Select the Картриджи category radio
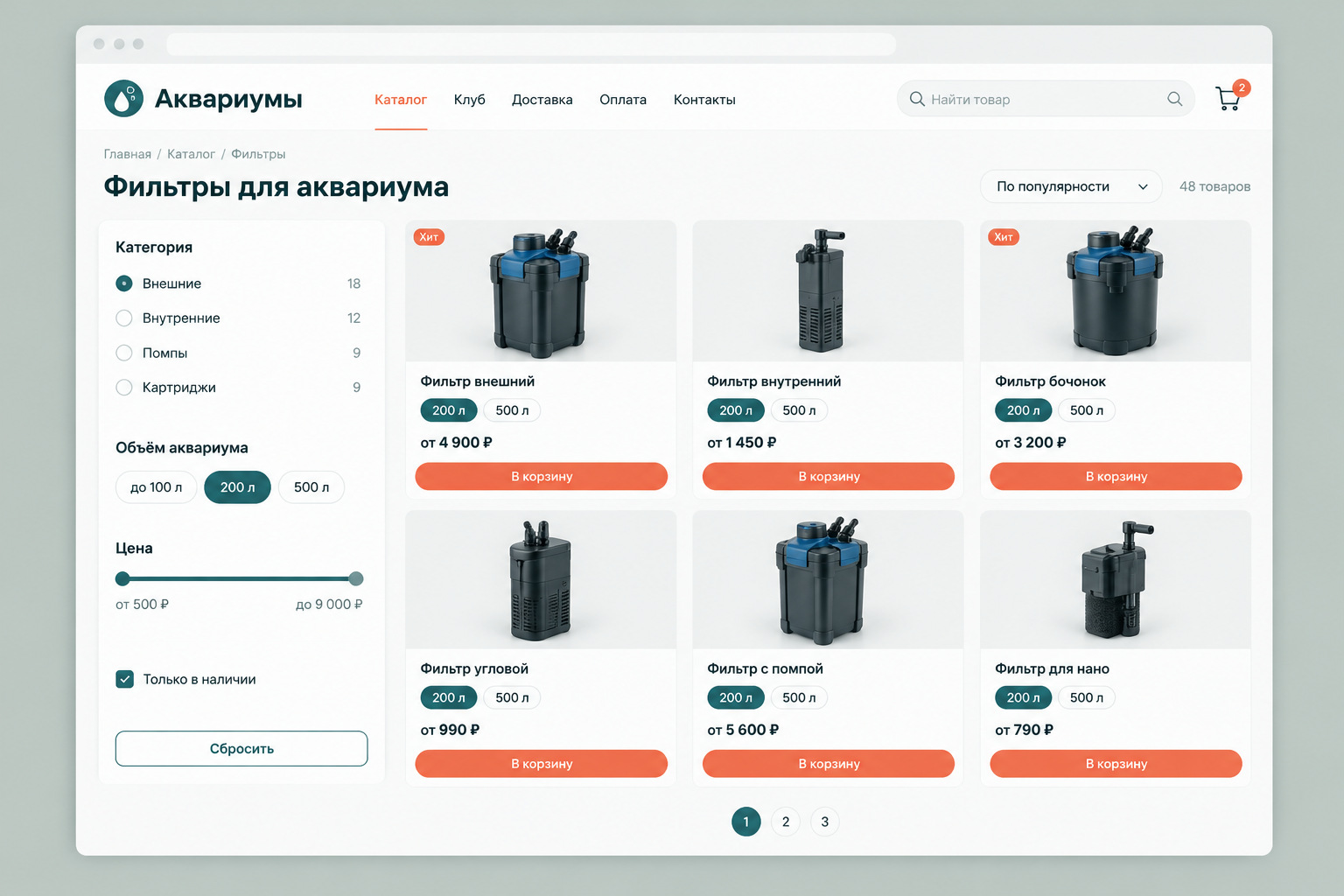This screenshot has width=1344, height=896. pos(124,387)
